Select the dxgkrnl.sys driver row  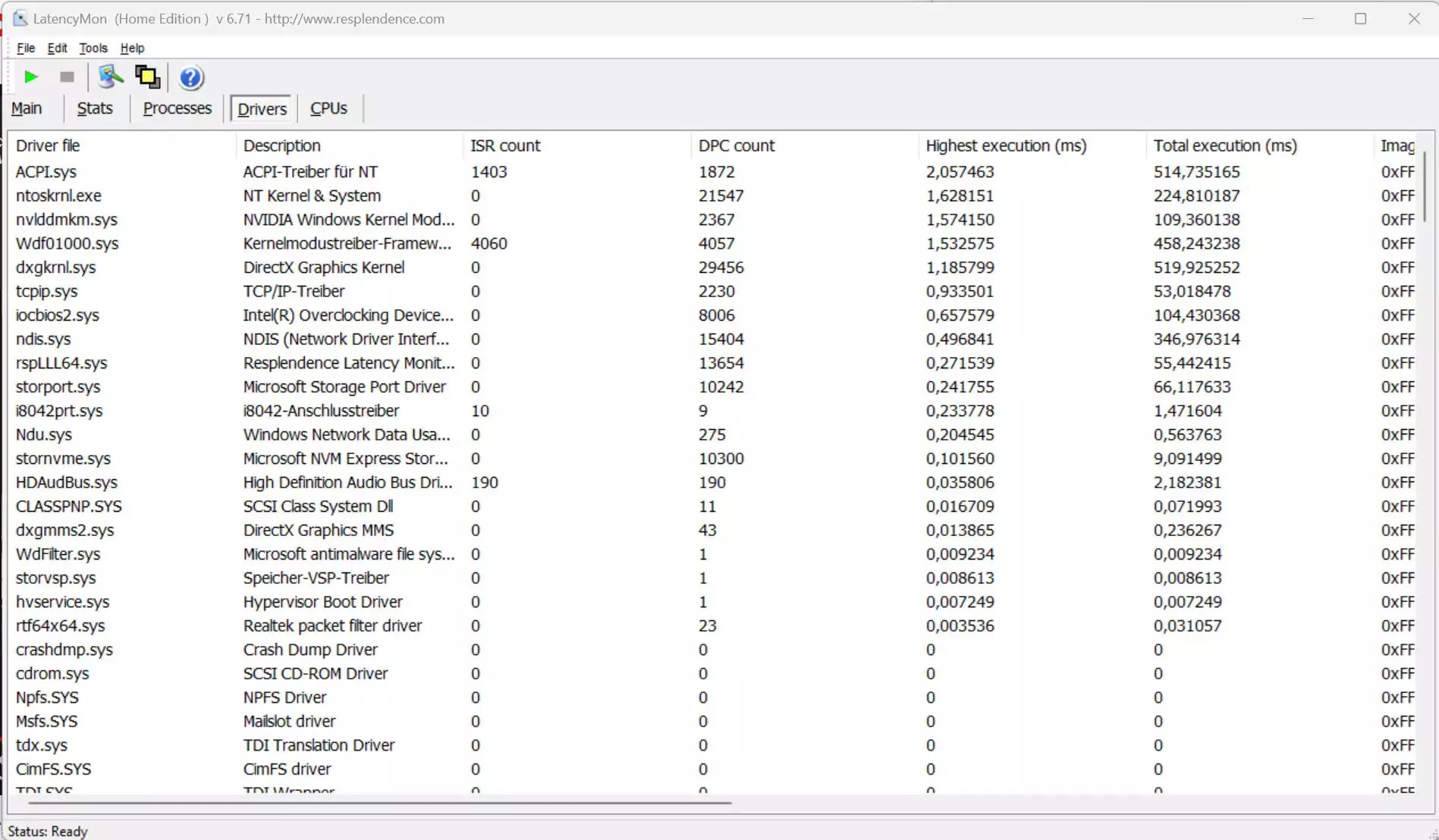tap(713, 268)
